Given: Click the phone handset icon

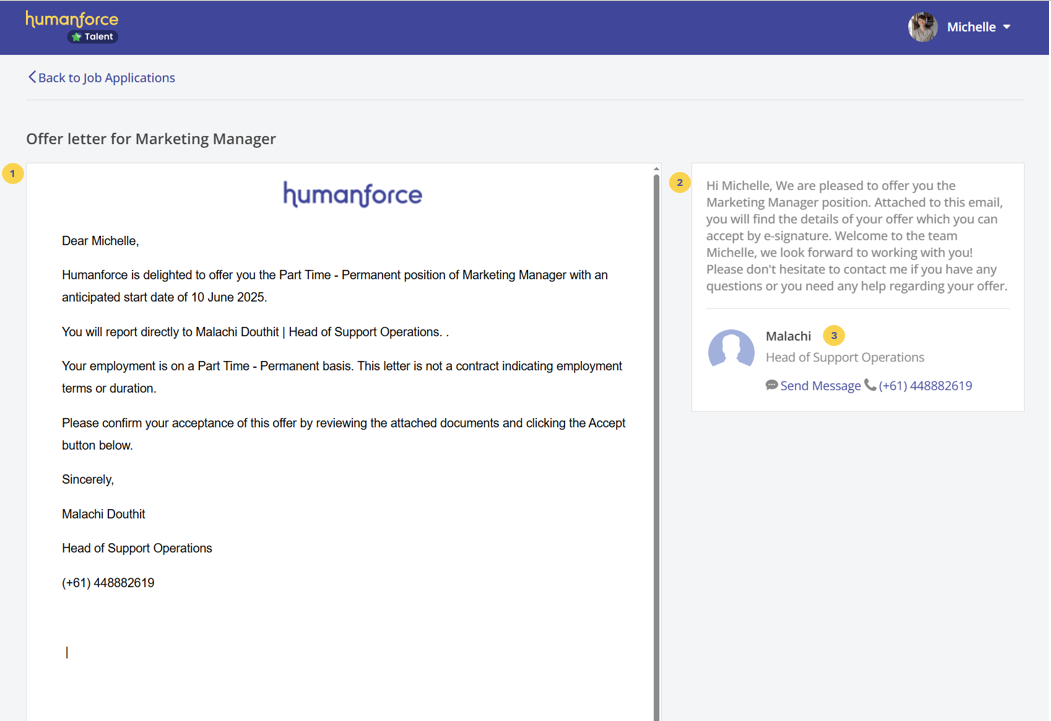Looking at the screenshot, I should tap(870, 385).
